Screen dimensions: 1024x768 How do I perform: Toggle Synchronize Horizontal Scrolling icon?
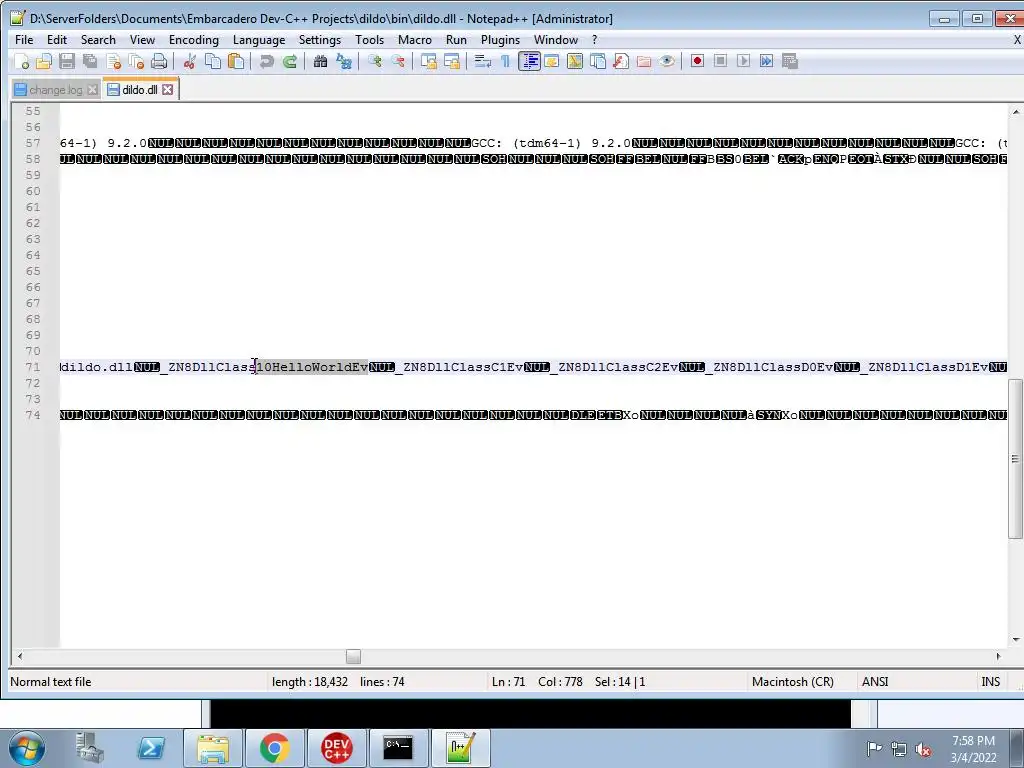(x=451, y=61)
